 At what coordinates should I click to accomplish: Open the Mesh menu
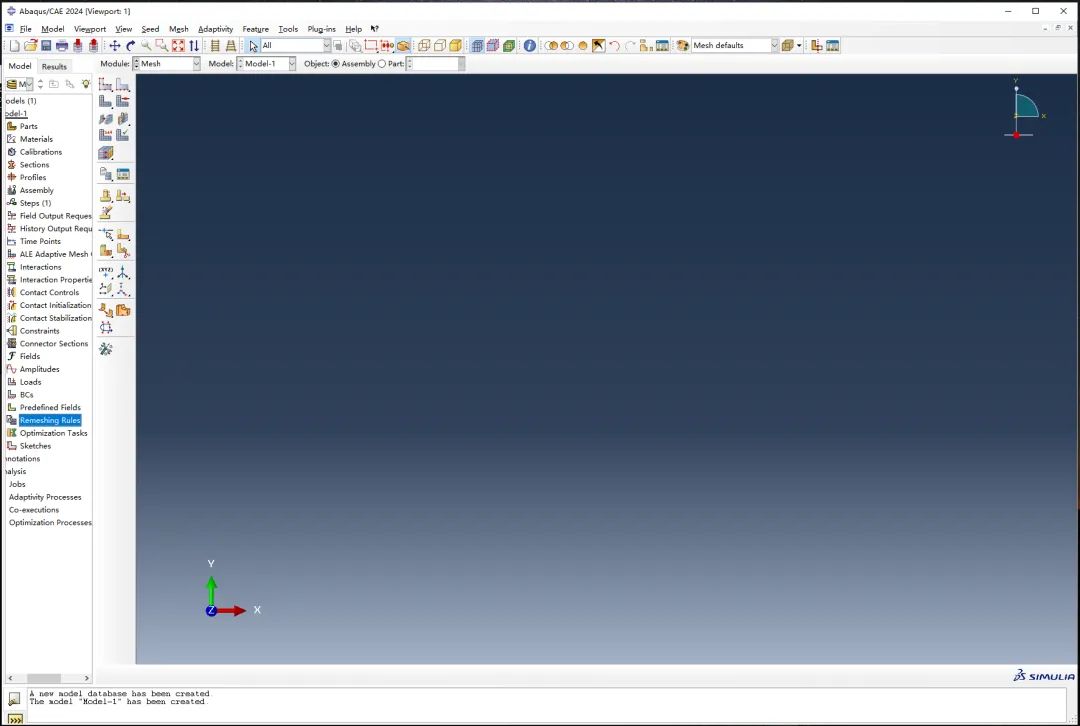point(178,29)
